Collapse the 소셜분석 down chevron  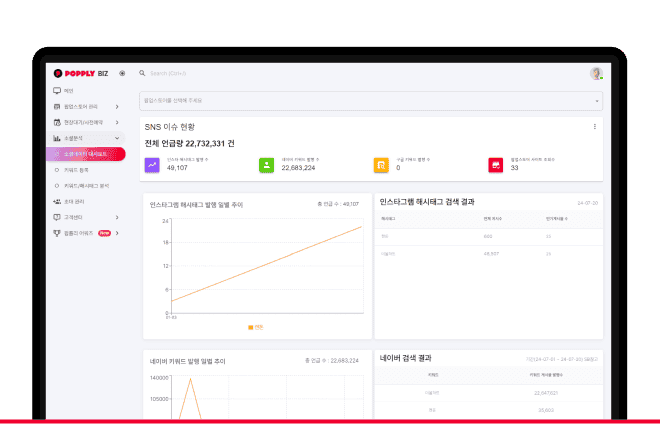pos(117,138)
